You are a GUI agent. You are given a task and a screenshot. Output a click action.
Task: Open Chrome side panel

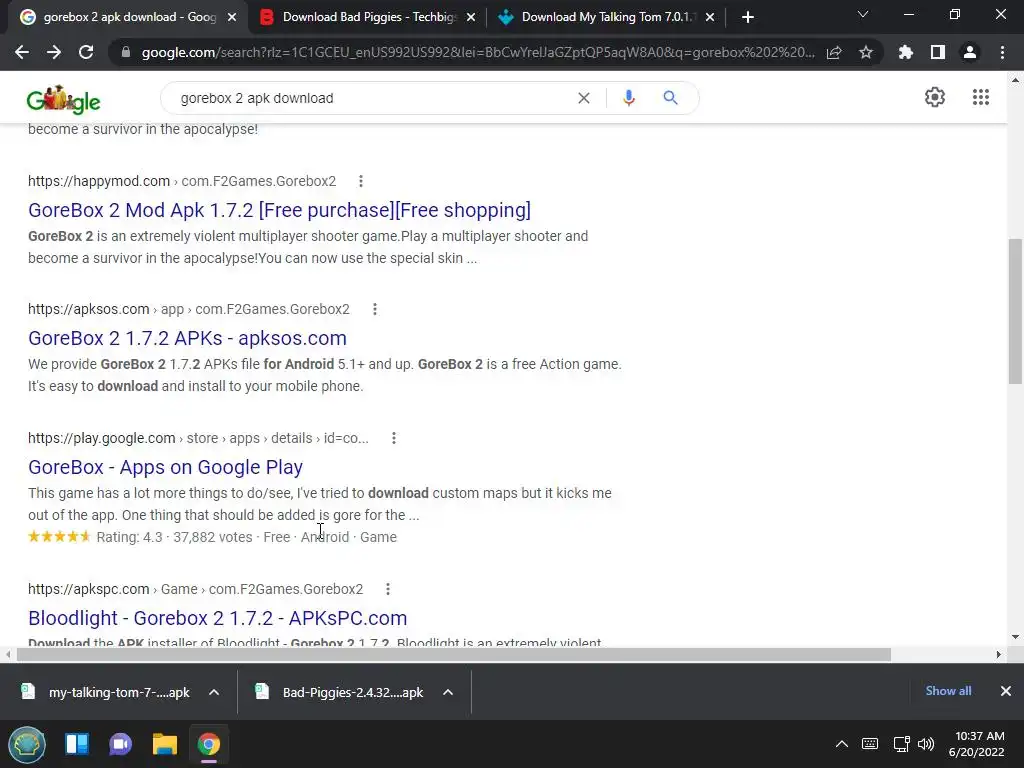[938, 52]
